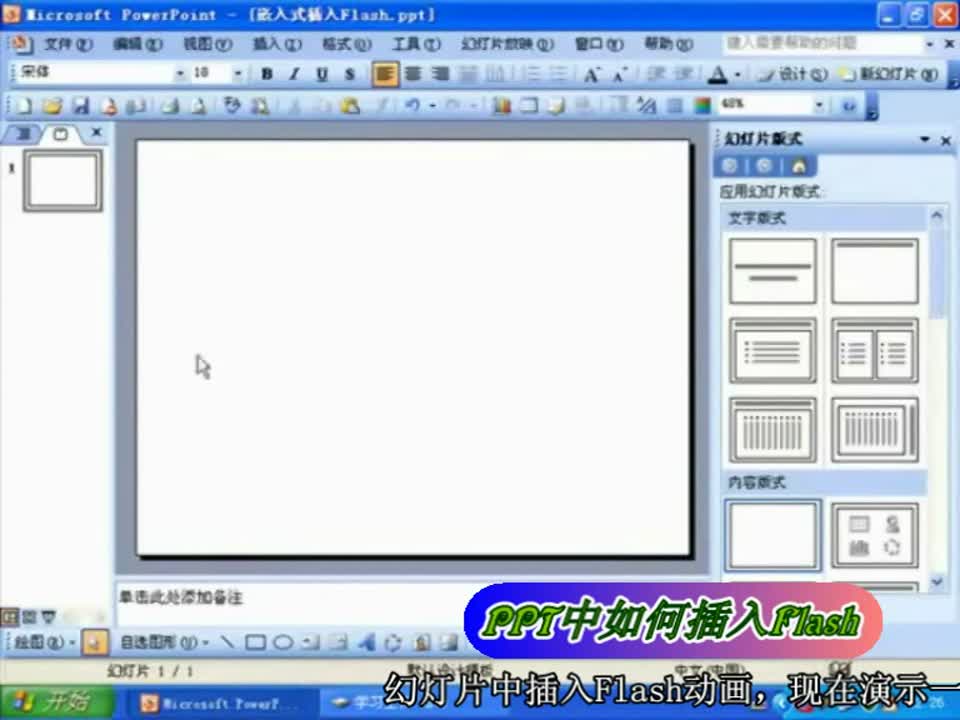Select the Oval drawing tool

click(283, 642)
